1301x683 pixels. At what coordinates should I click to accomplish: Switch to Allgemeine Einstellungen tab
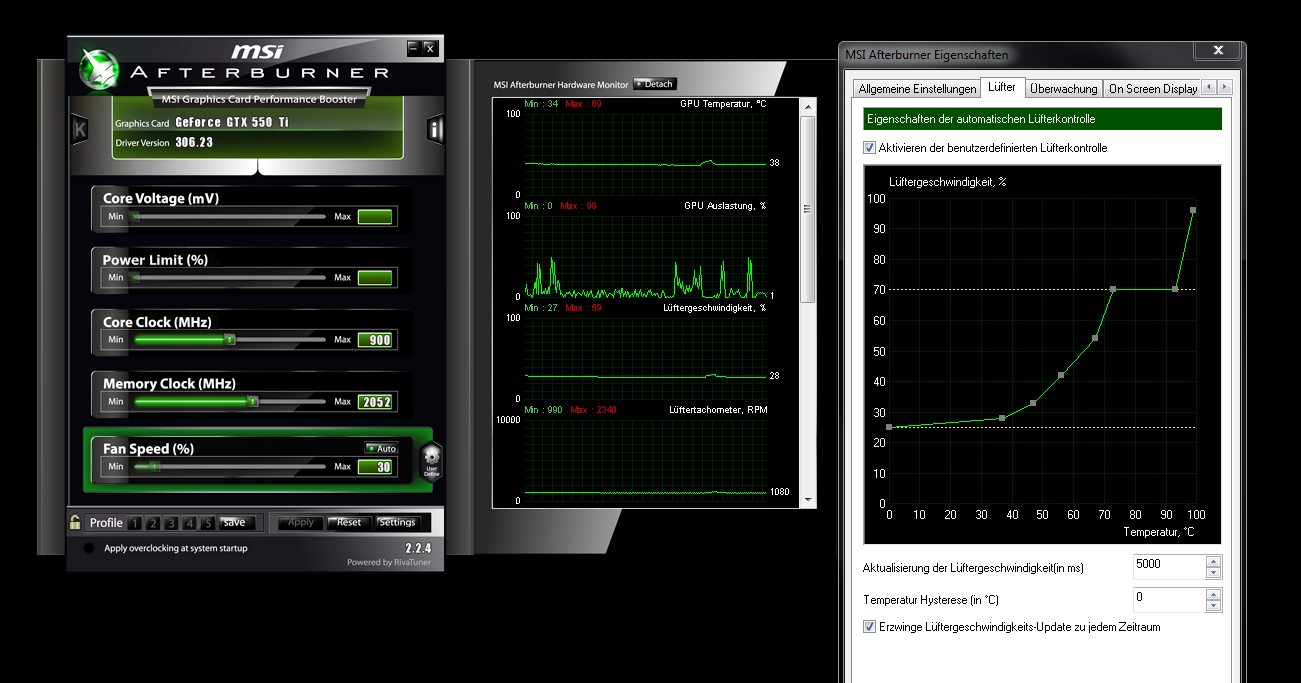click(x=917, y=89)
